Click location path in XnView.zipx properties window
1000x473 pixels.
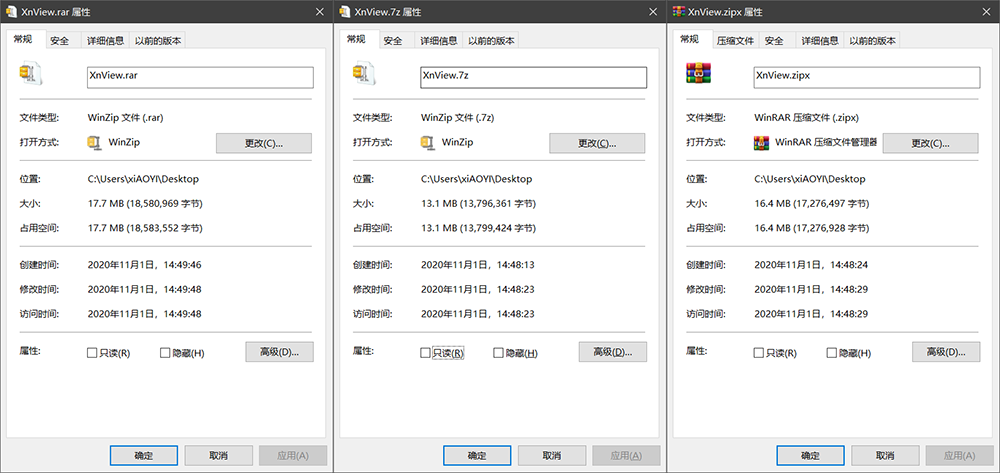[810, 180]
